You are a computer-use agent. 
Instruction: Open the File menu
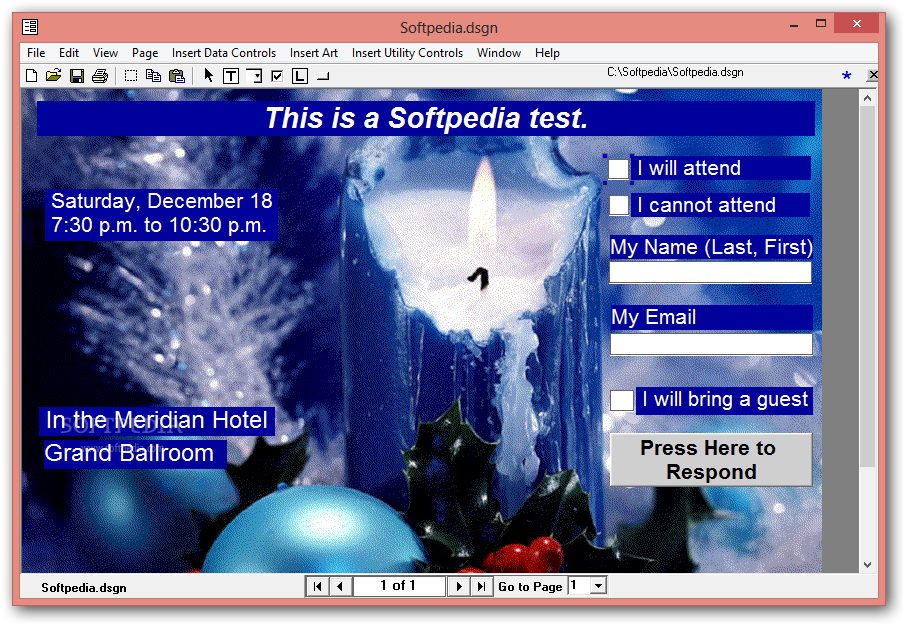pos(36,53)
